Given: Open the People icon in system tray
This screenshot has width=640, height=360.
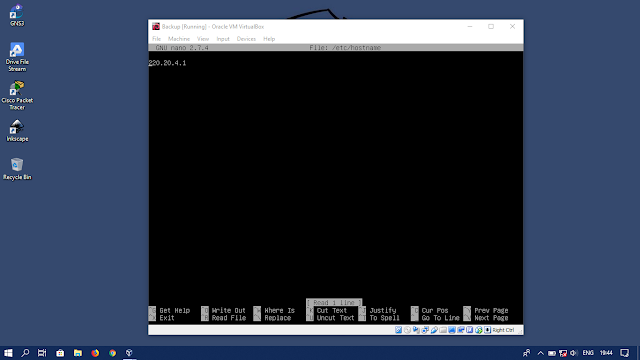Looking at the screenshot, I should [527, 353].
